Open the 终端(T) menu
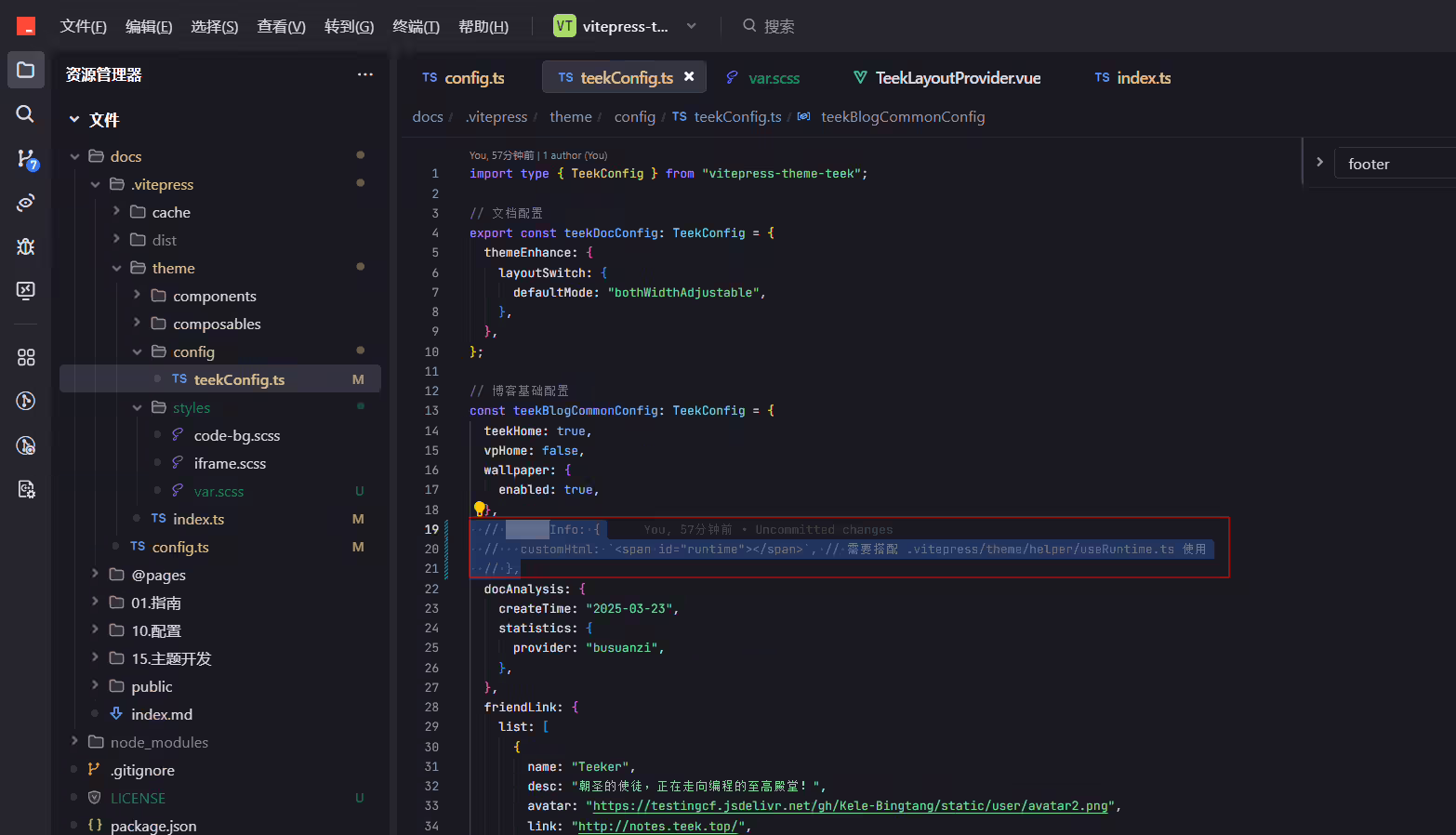This screenshot has width=1456, height=835. pyautogui.click(x=416, y=26)
